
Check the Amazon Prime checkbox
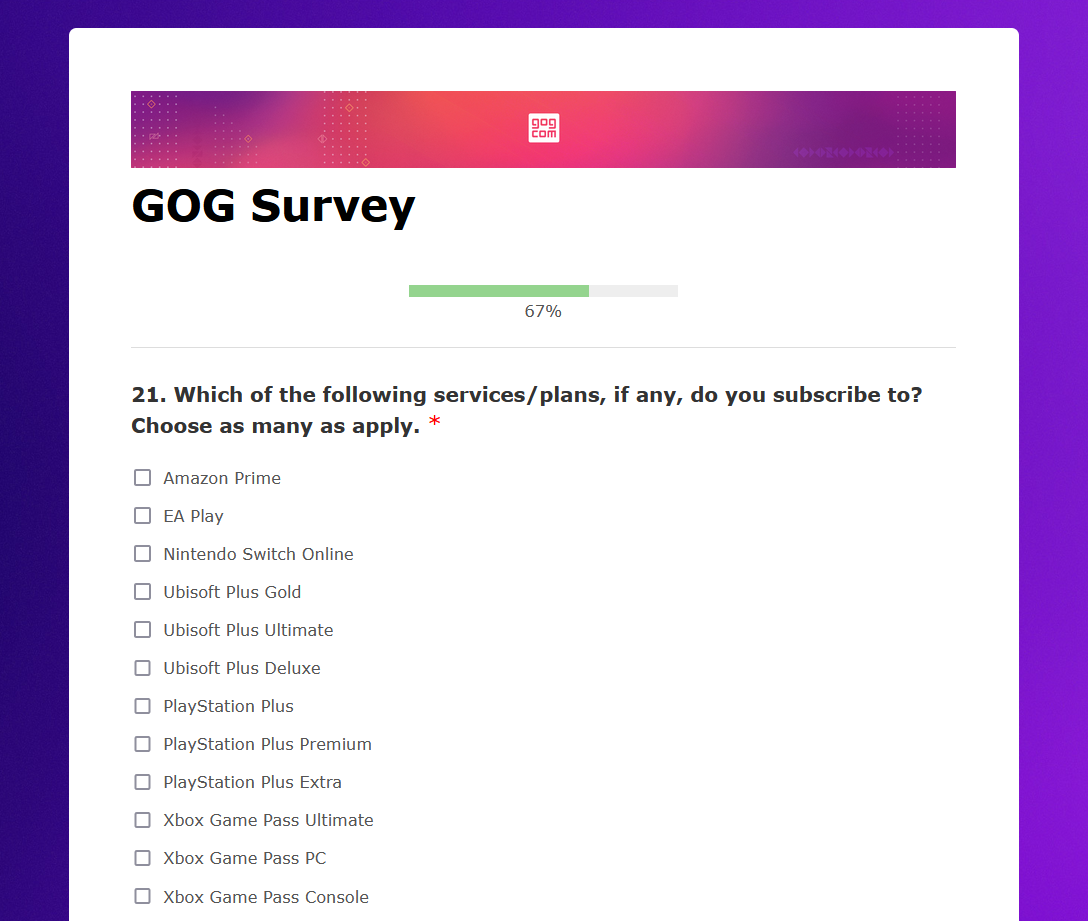142,478
